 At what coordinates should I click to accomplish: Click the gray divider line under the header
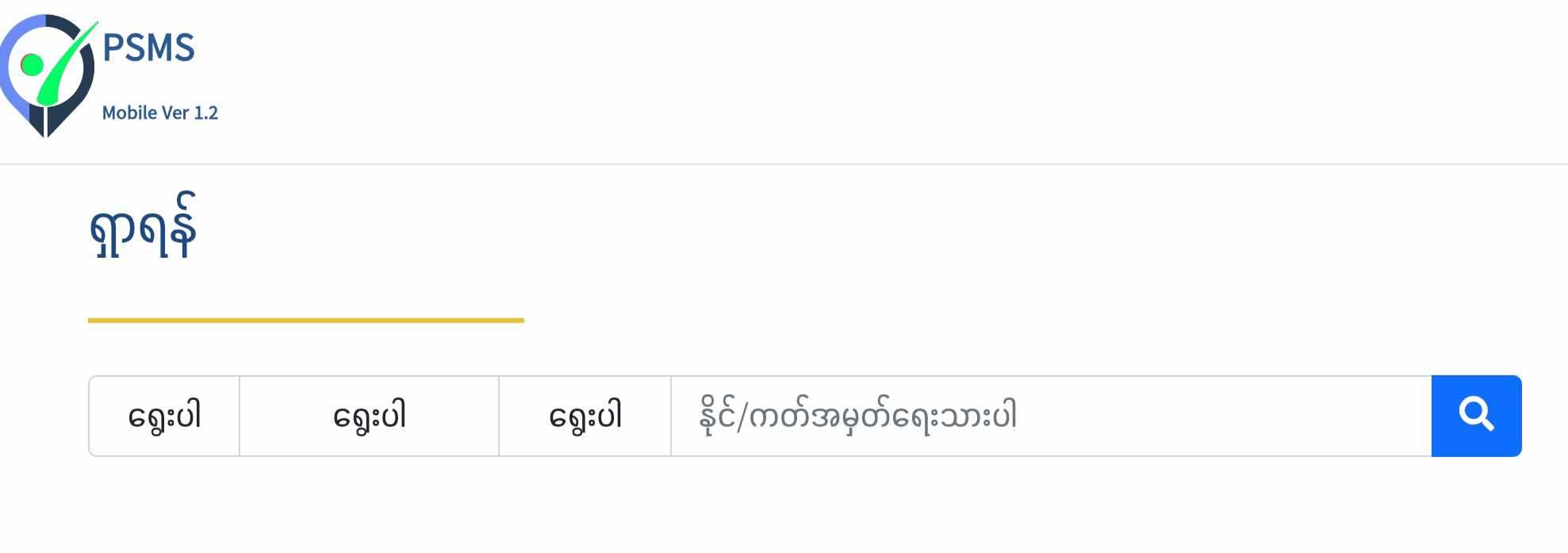click(784, 164)
